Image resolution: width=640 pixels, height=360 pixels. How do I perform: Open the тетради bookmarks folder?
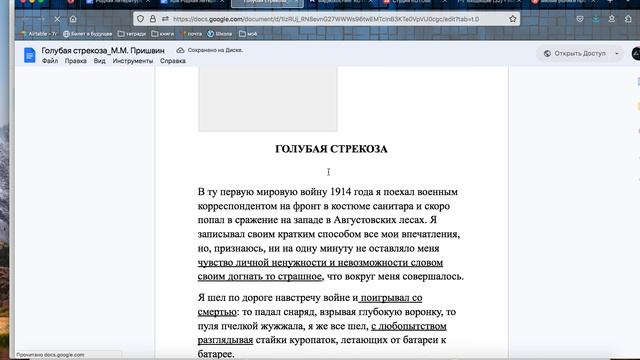pos(131,34)
